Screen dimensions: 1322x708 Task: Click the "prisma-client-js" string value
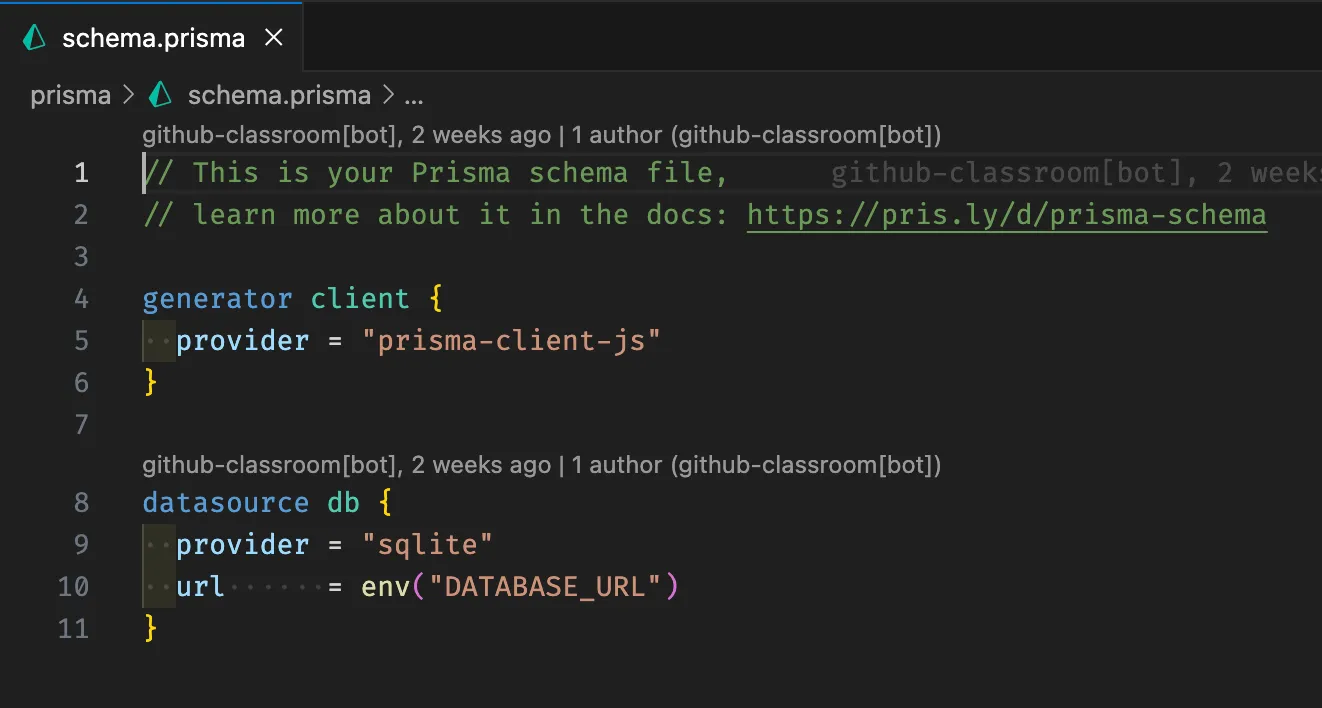coord(512,341)
